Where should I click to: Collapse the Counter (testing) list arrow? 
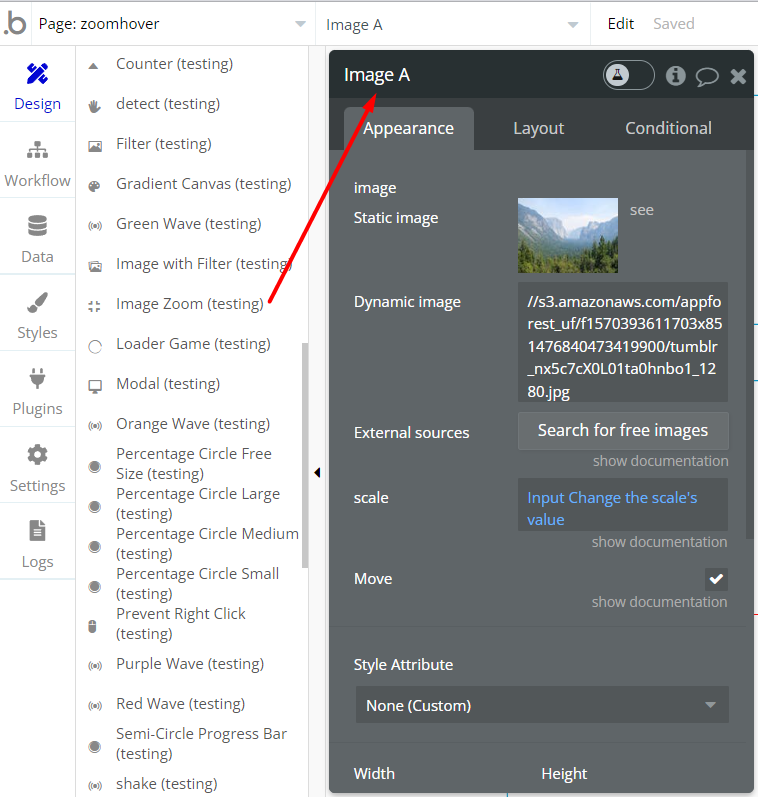pyautogui.click(x=93, y=66)
